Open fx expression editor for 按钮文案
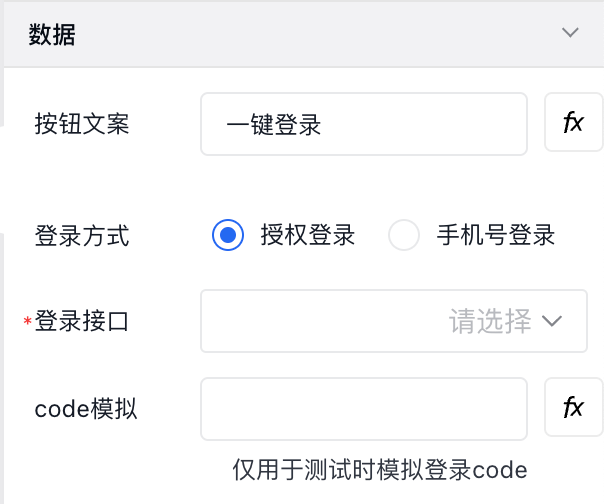This screenshot has width=604, height=504. click(573, 123)
